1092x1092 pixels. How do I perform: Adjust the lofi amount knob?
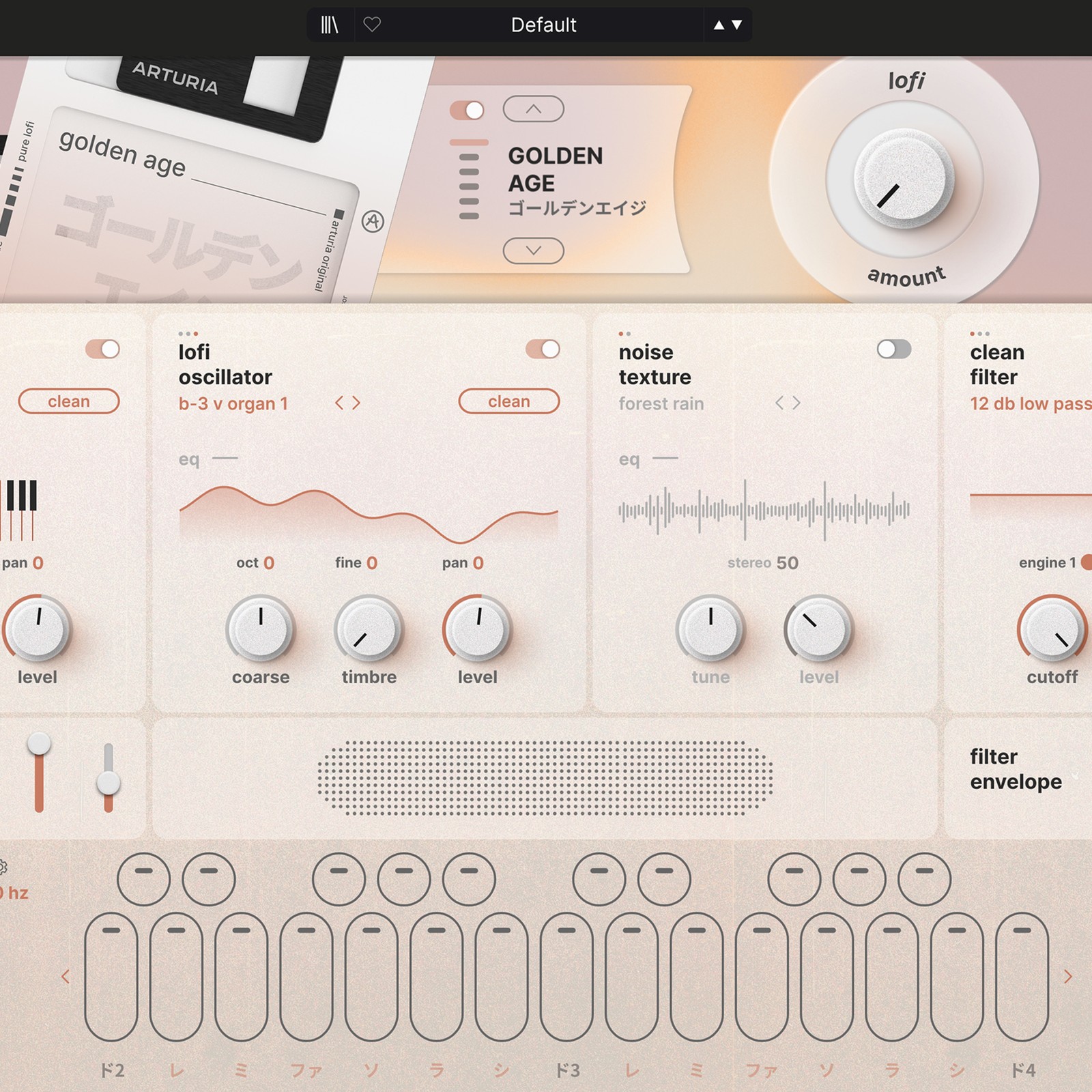(904, 180)
